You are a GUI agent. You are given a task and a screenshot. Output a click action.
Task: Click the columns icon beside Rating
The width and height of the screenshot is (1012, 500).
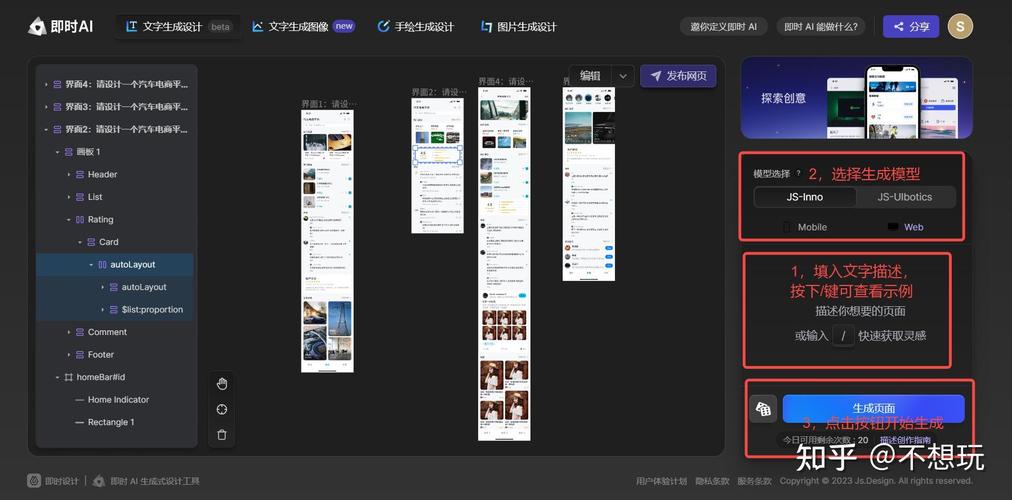pyautogui.click(x=80, y=219)
